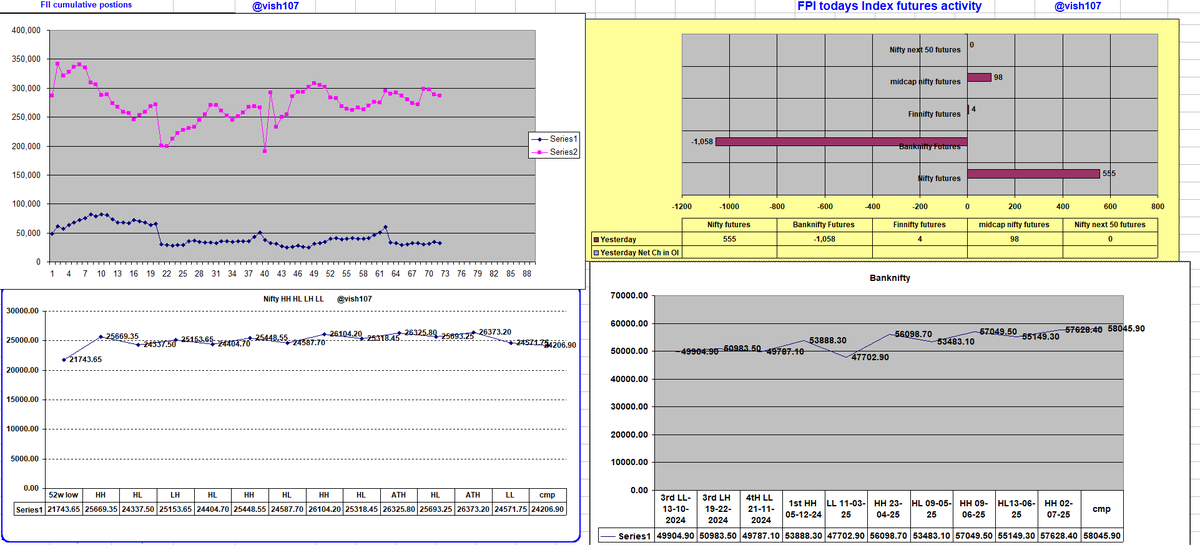Click the LL column header in Nifty table
Image resolution: width=1200 pixels, height=545 pixels.
(x=510, y=495)
